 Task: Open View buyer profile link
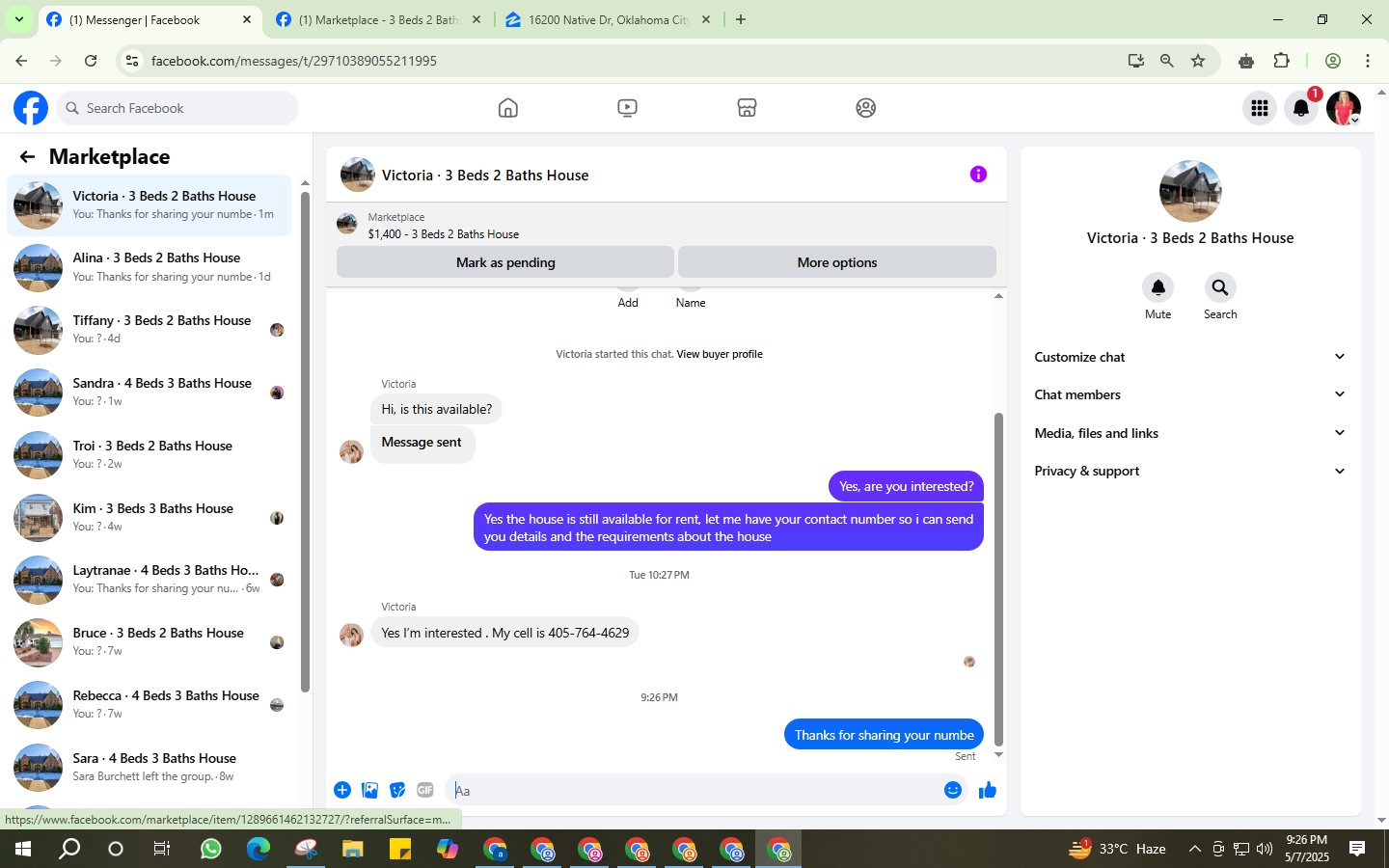tap(720, 354)
